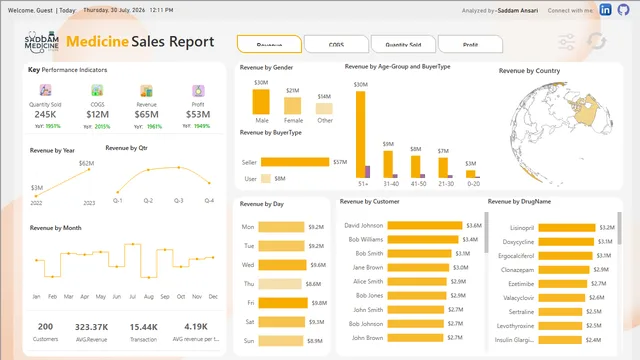Click the 31-40 age group bar
This screenshot has height=360, width=640.
tap(388, 164)
